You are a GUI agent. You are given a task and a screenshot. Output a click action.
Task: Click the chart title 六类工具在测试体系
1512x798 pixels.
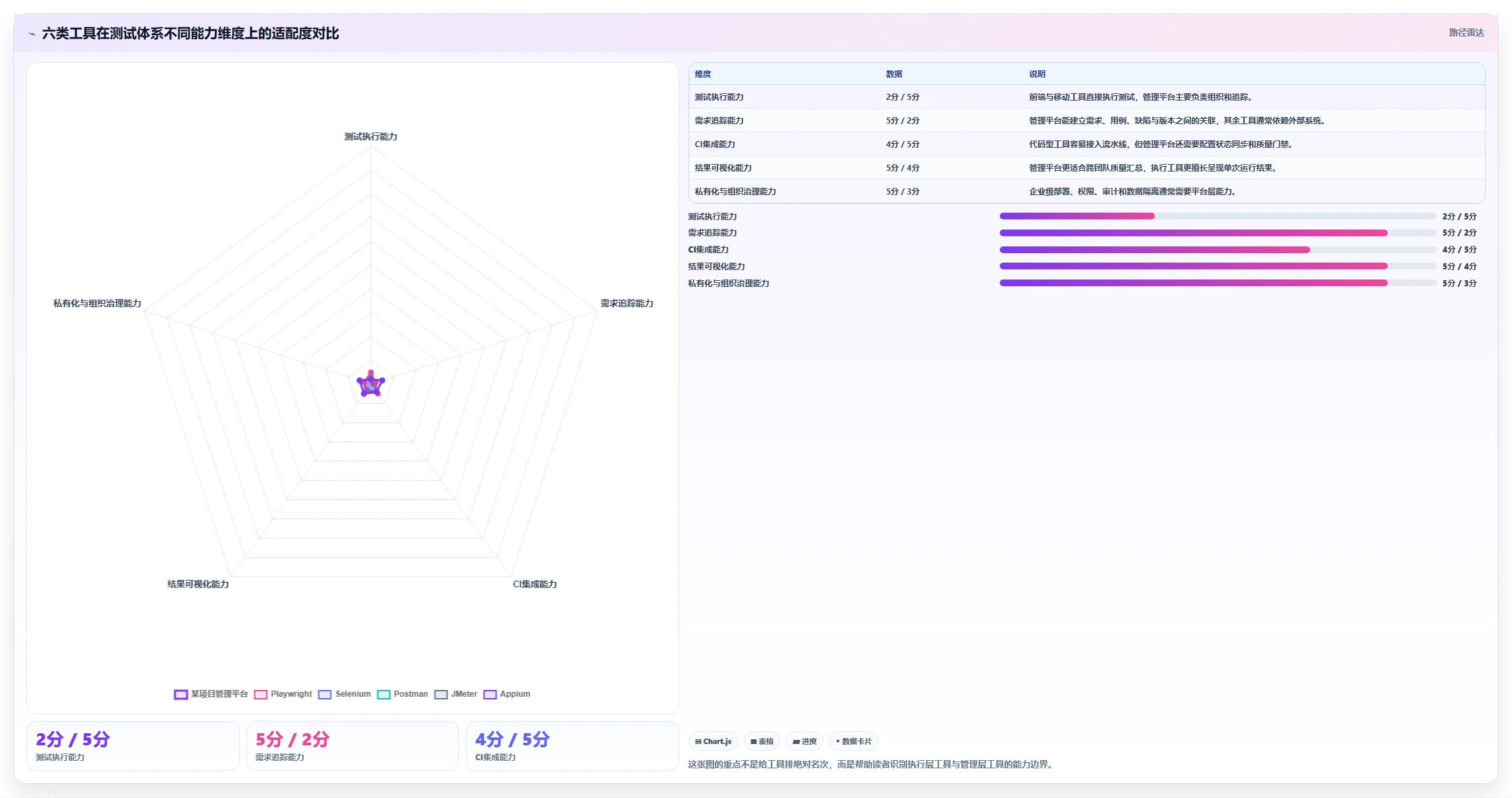(190, 33)
